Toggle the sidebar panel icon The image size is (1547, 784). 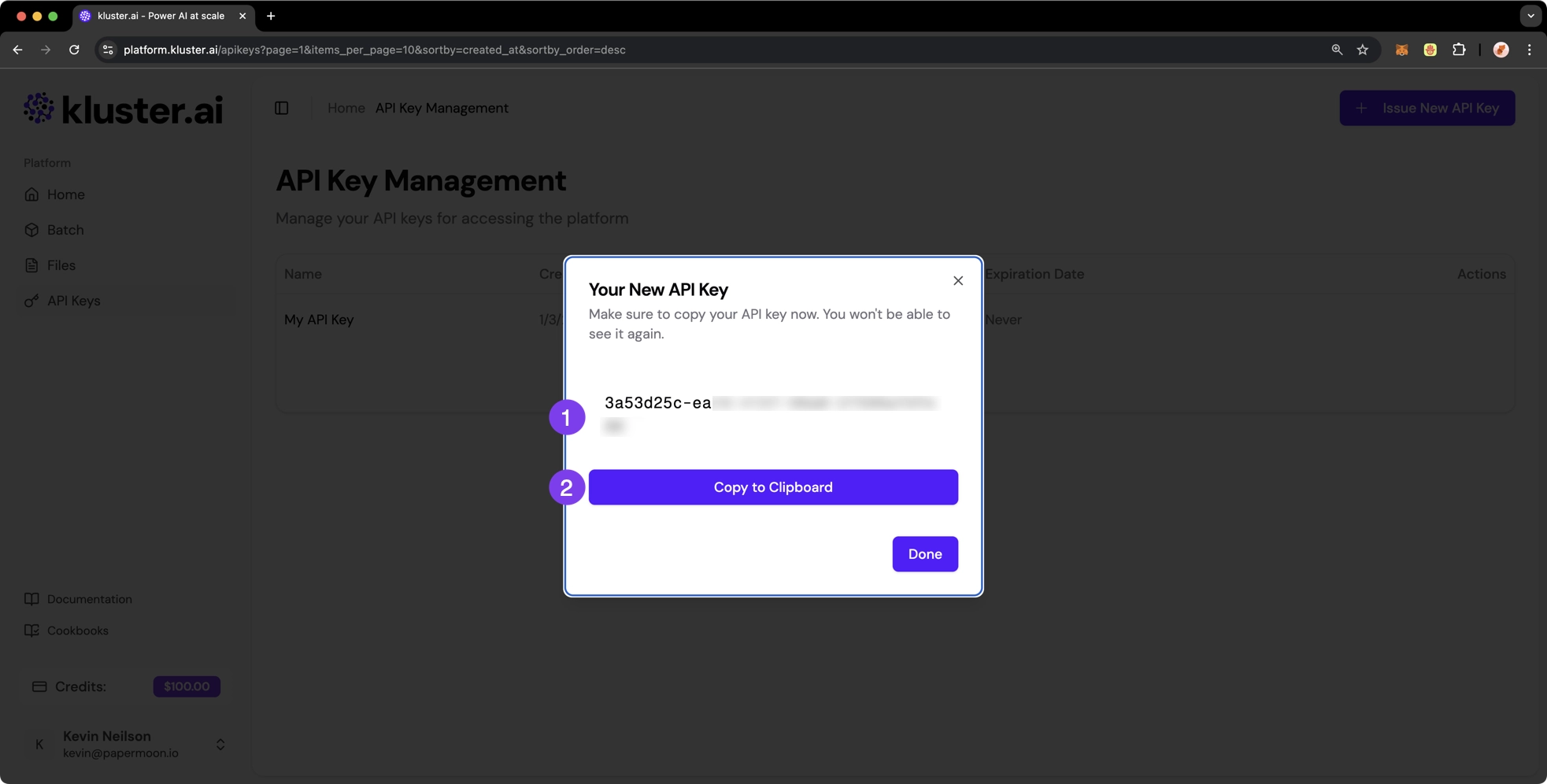pos(282,108)
